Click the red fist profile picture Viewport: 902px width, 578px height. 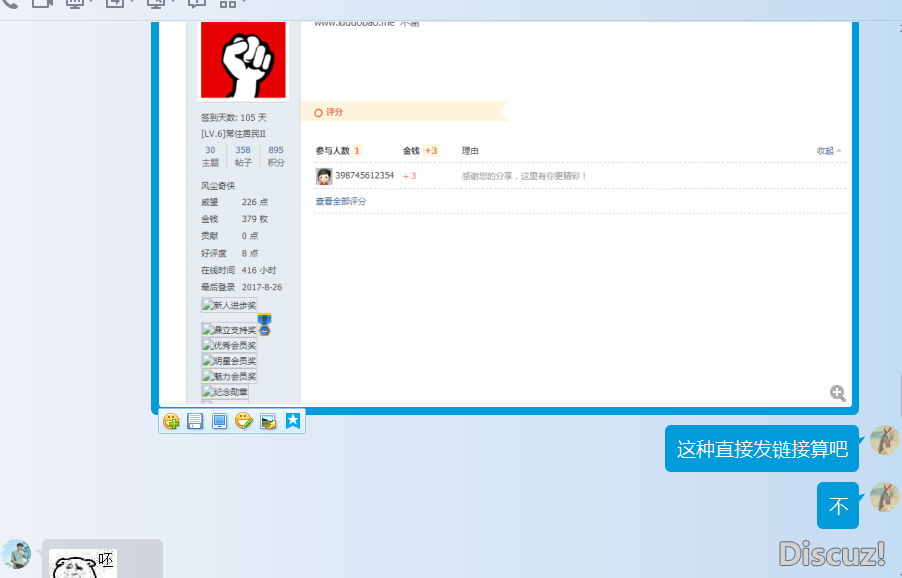tap(243, 60)
